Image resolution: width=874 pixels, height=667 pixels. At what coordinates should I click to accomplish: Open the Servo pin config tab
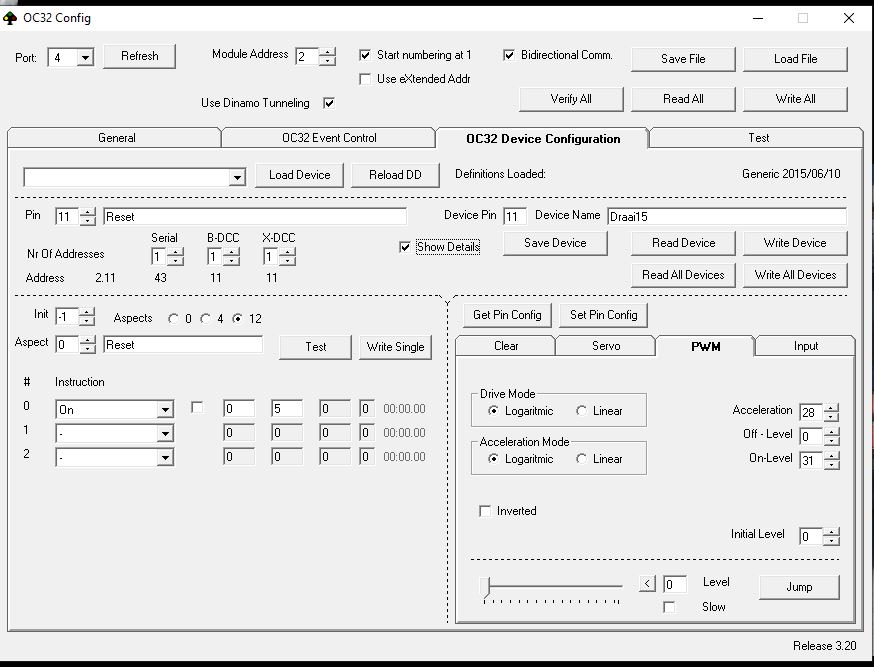[605, 346]
